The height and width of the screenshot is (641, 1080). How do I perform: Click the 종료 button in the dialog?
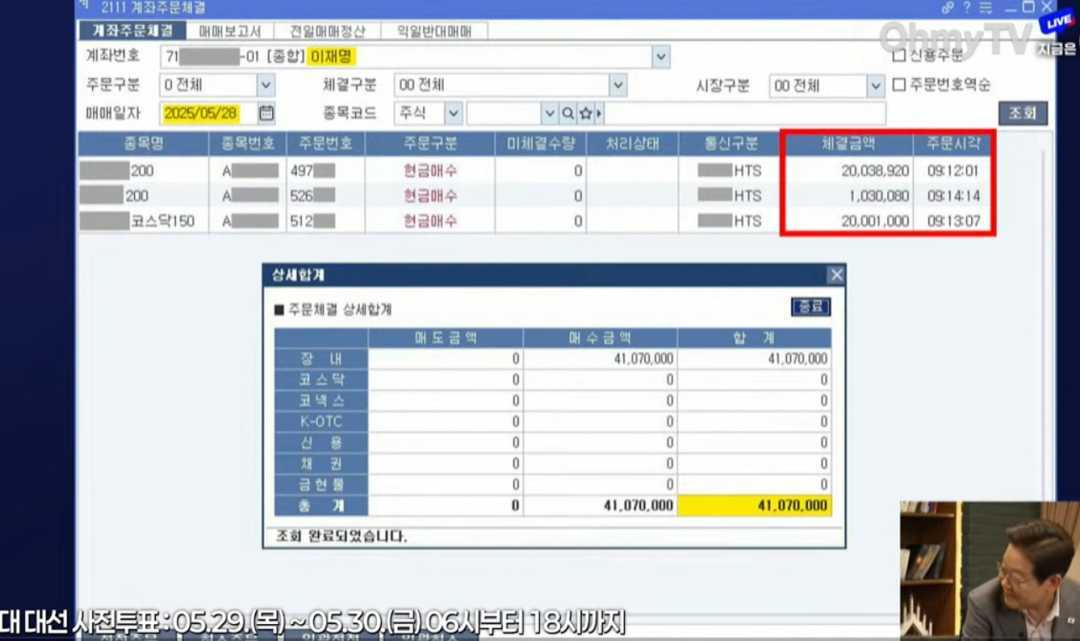click(811, 307)
